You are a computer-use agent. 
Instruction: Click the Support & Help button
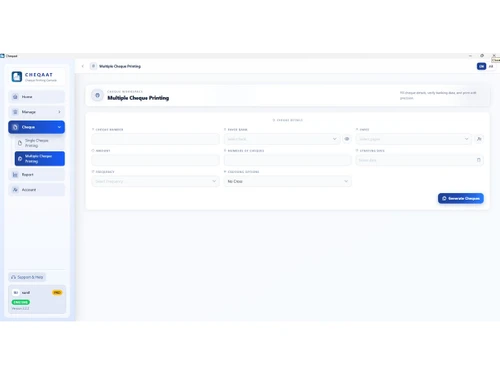[27, 277]
